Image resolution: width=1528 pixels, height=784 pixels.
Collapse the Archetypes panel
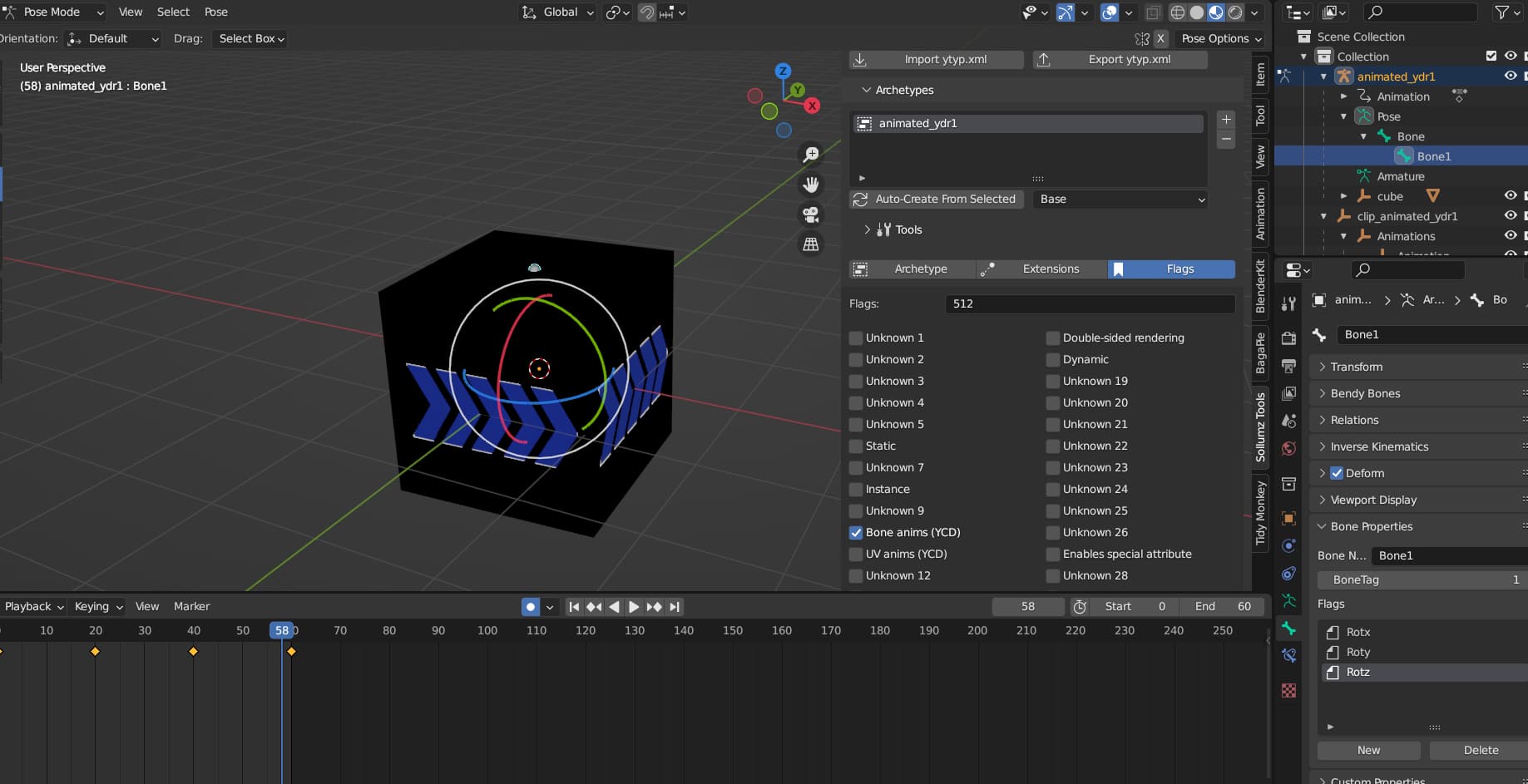click(x=866, y=90)
